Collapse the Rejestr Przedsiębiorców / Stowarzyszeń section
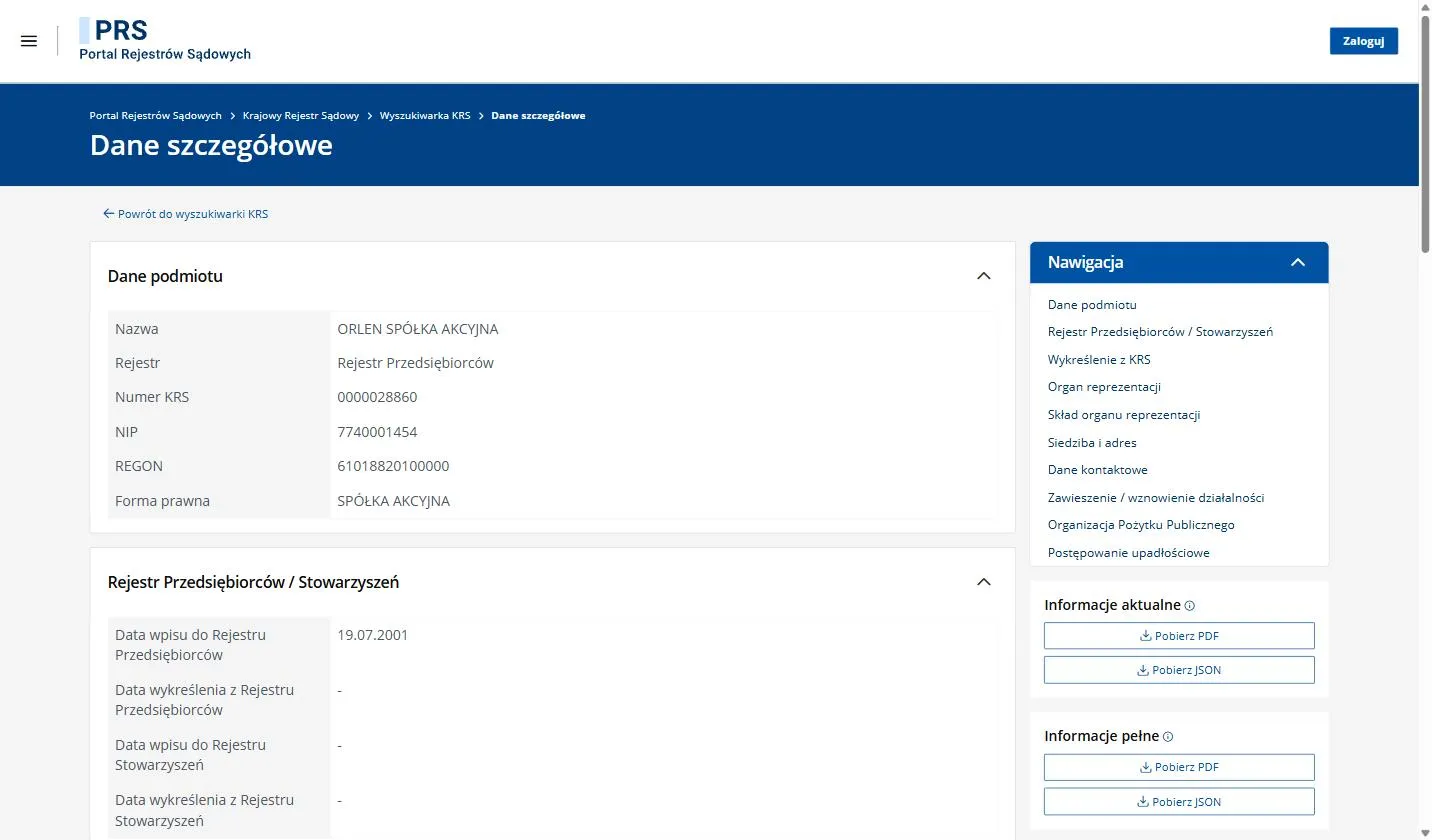 pos(983,582)
